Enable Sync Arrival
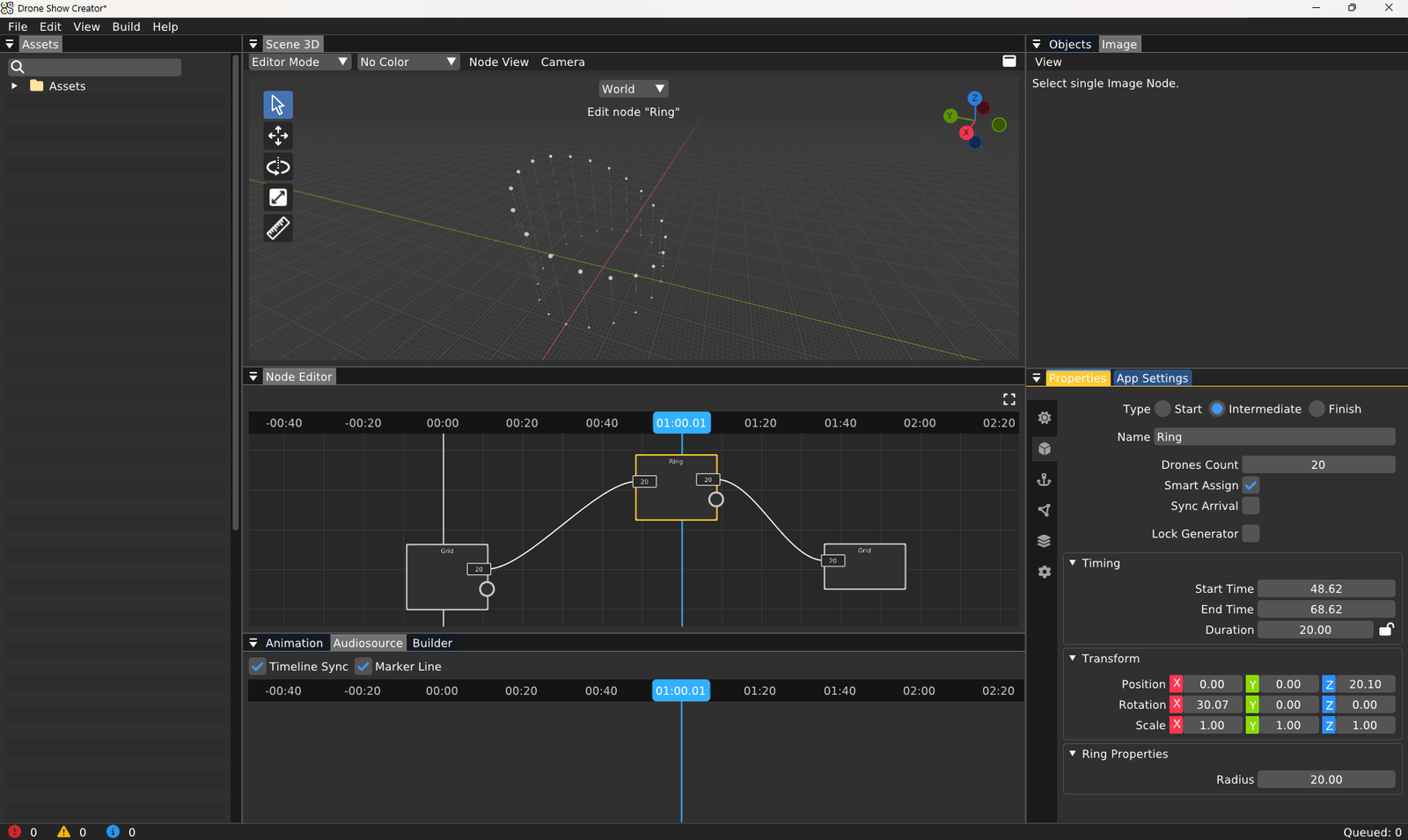The image size is (1408, 840). (1251, 505)
